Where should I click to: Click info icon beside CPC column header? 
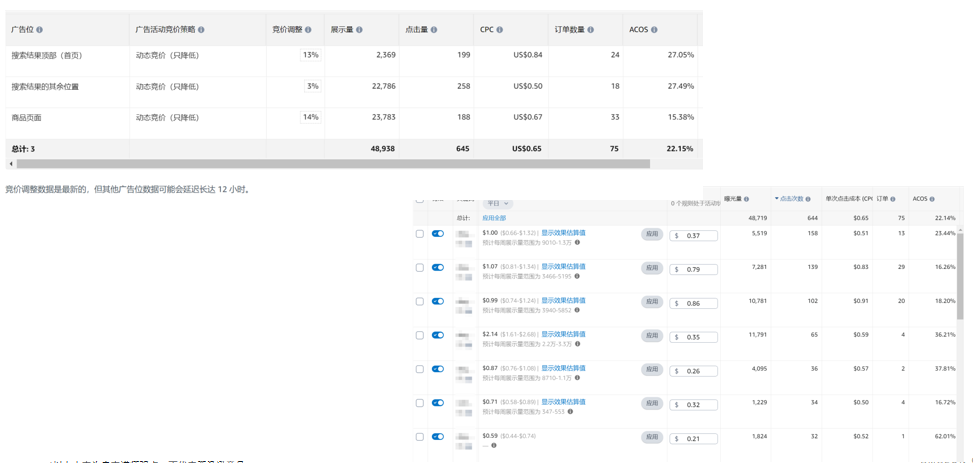(x=500, y=30)
